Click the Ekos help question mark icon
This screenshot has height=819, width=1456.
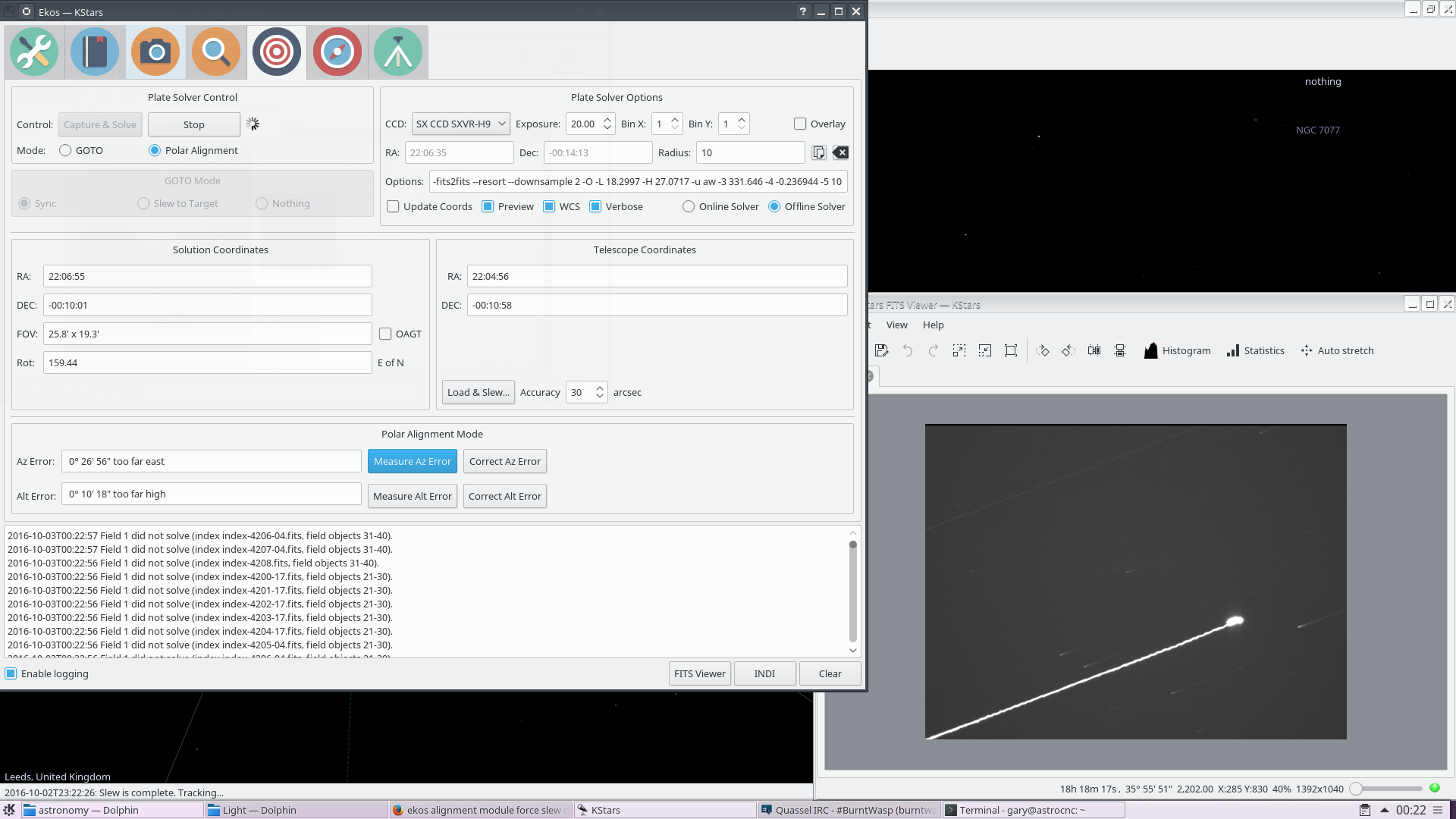pos(803,11)
